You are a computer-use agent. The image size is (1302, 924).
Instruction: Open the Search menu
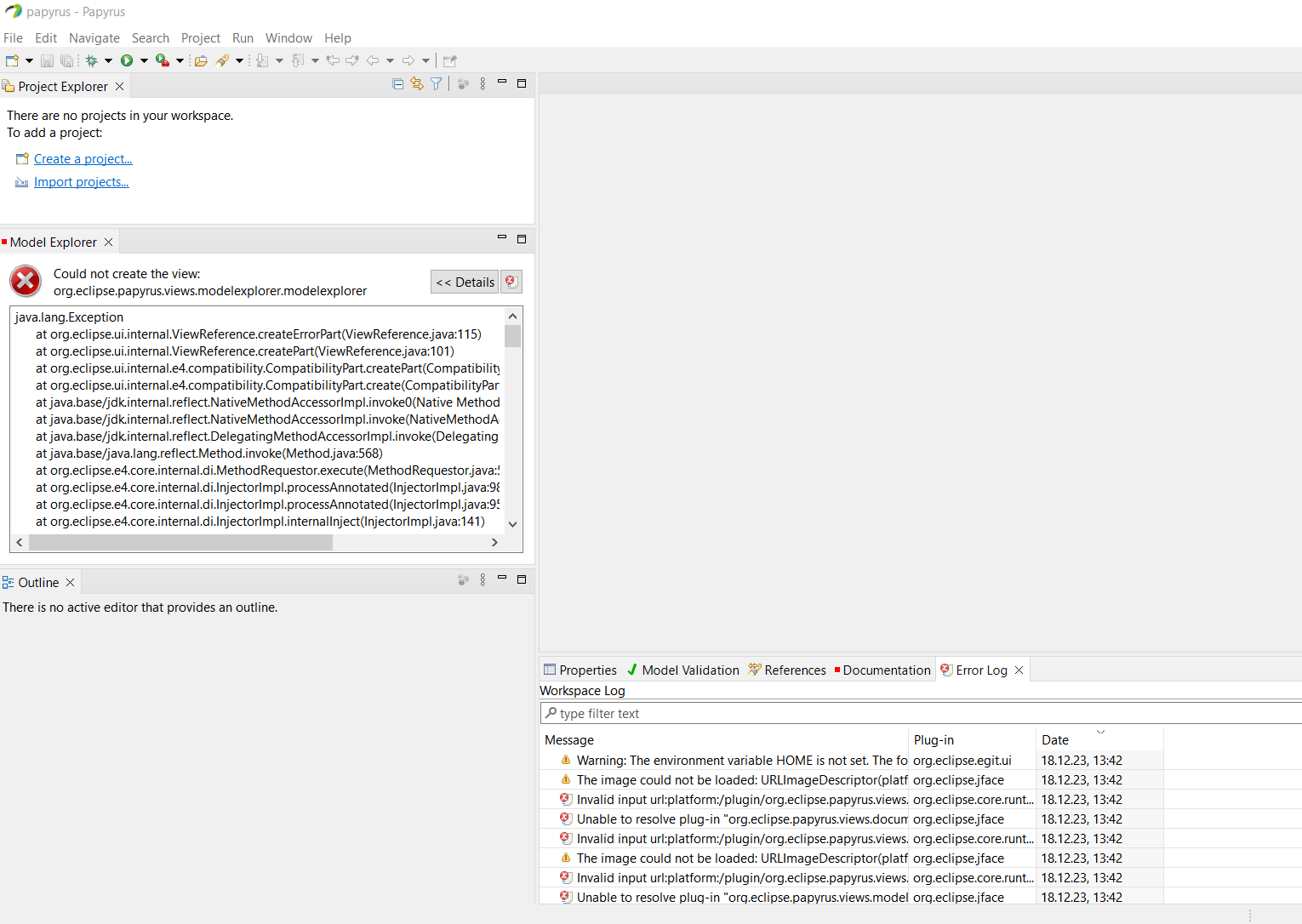[151, 38]
